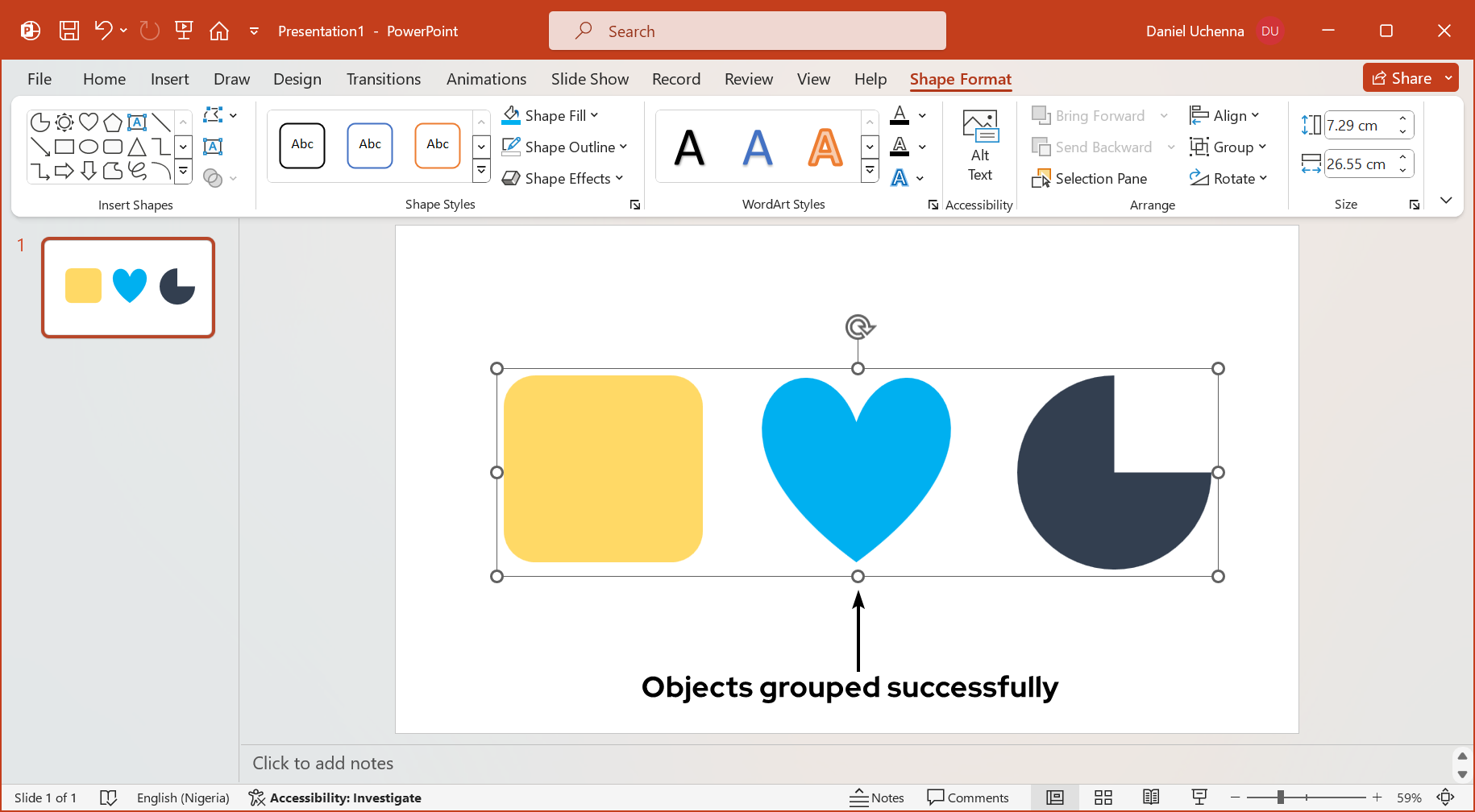Select the Rectangle from Insert Shapes
This screenshot has height=812, width=1475.
pos(64,147)
